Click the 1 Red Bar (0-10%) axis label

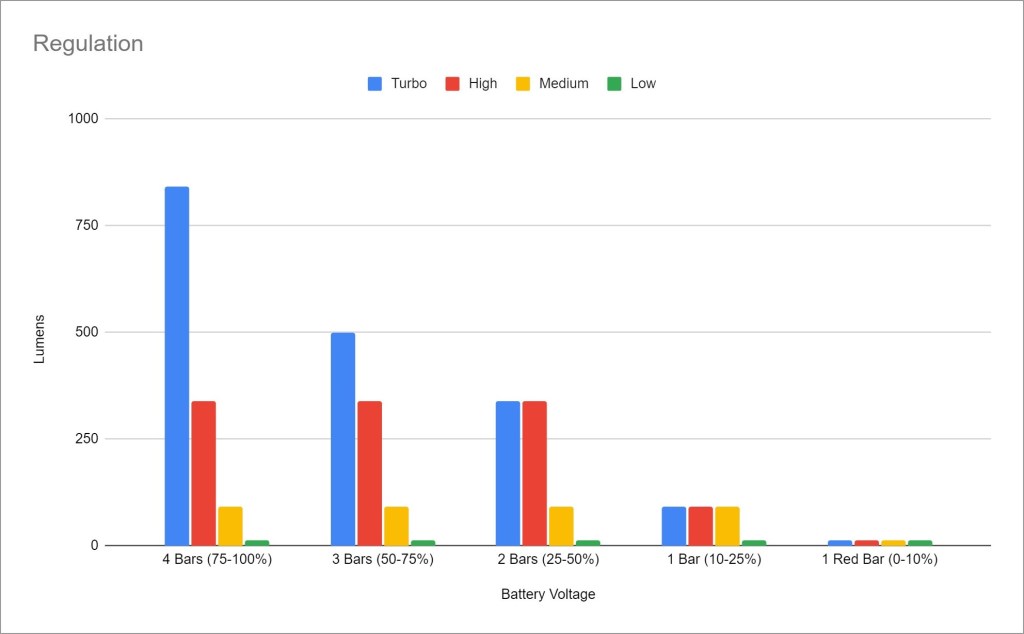pyautogui.click(x=880, y=560)
